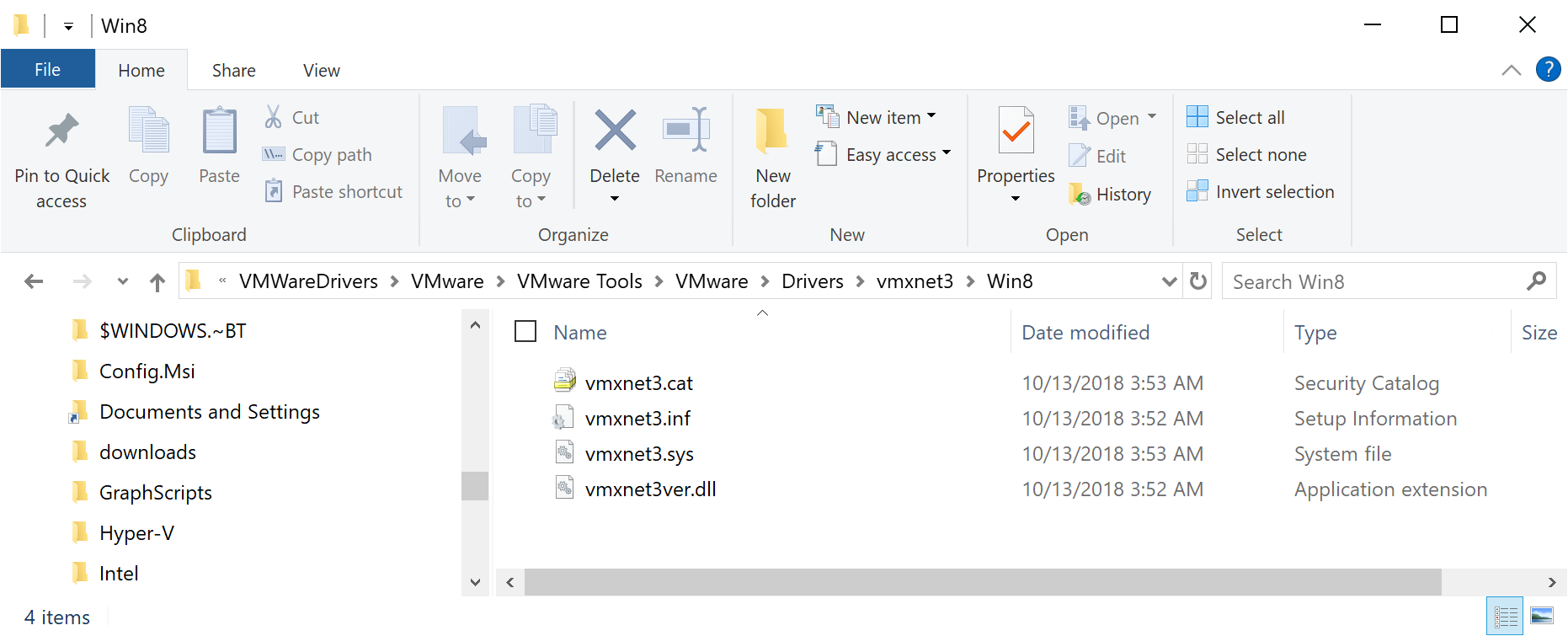Switch to the View tab
1568x636 pixels.
[x=321, y=70]
